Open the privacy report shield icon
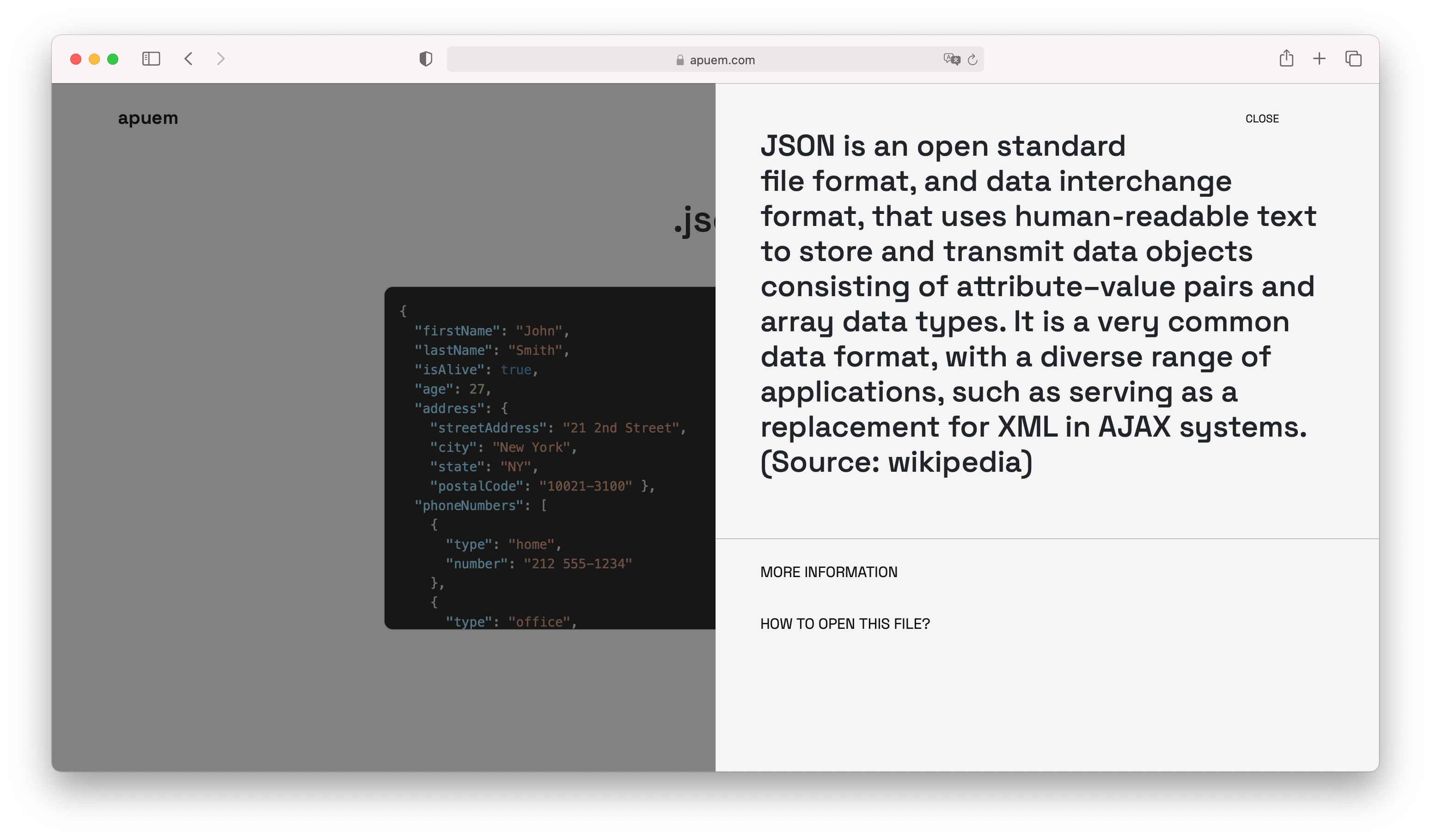 coord(425,59)
